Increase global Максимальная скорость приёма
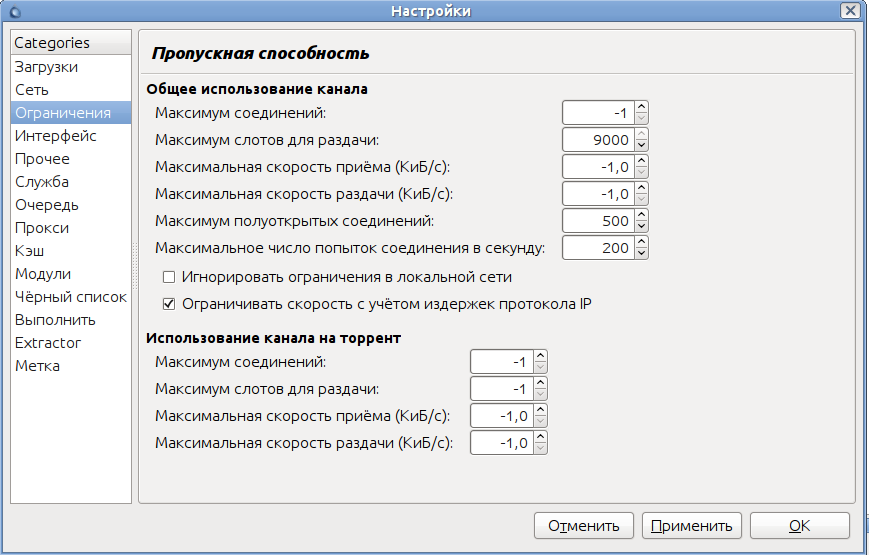This screenshot has width=869, height=555. [641, 162]
